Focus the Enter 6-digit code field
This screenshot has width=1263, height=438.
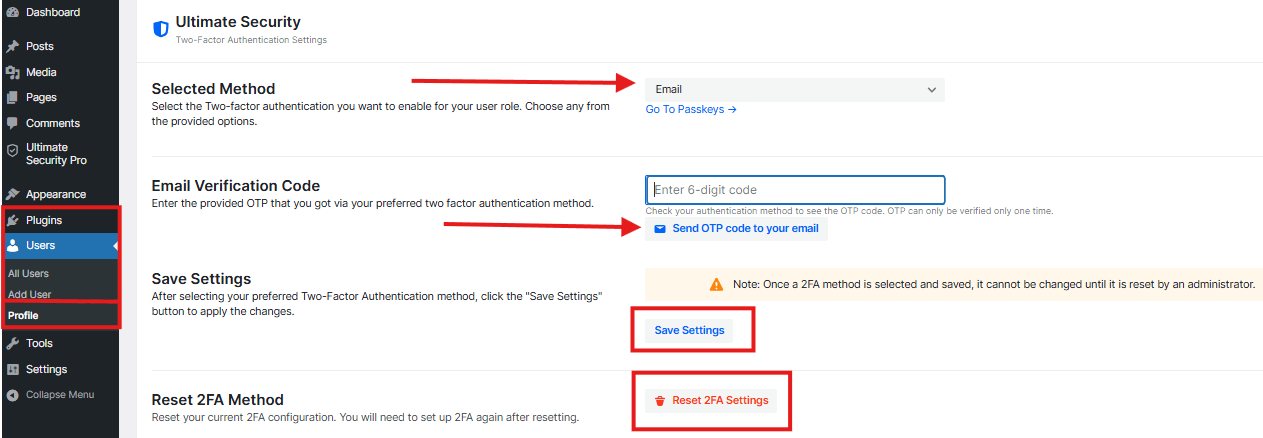tap(795, 190)
